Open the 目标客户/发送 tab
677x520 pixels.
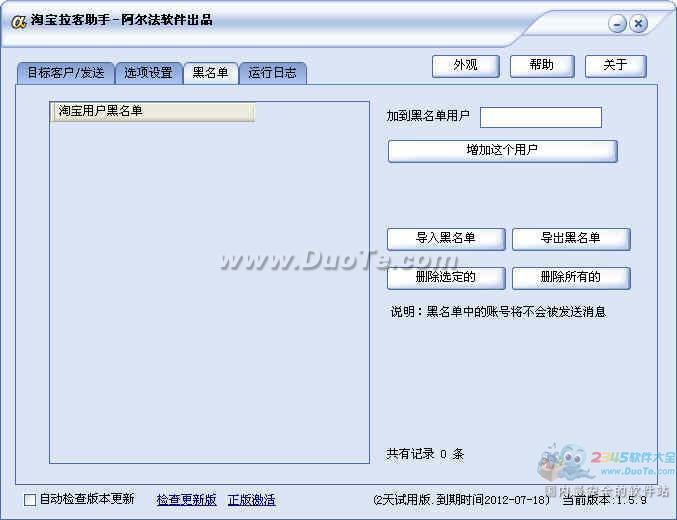click(x=66, y=73)
